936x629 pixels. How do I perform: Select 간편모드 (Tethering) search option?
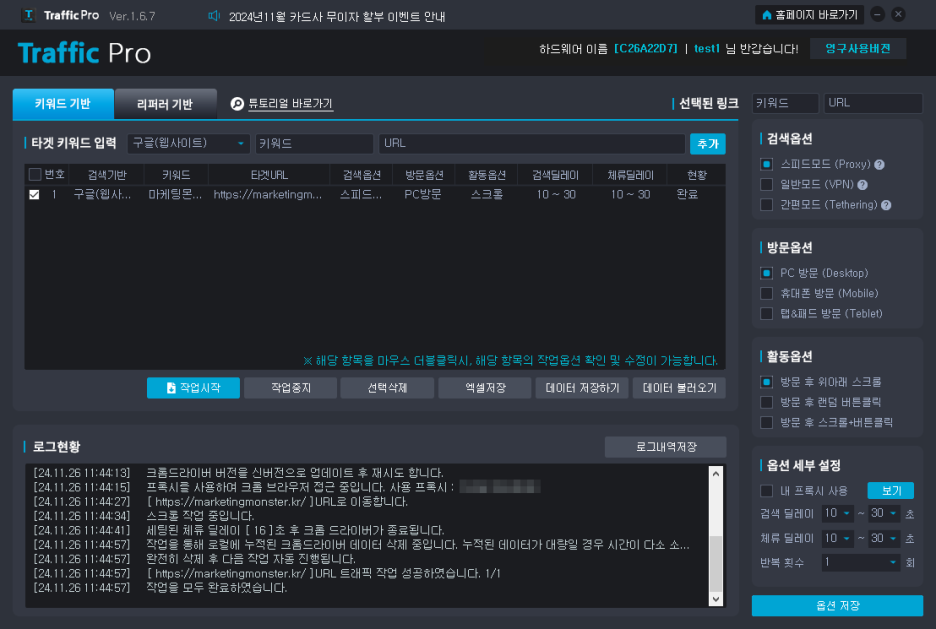[x=766, y=205]
